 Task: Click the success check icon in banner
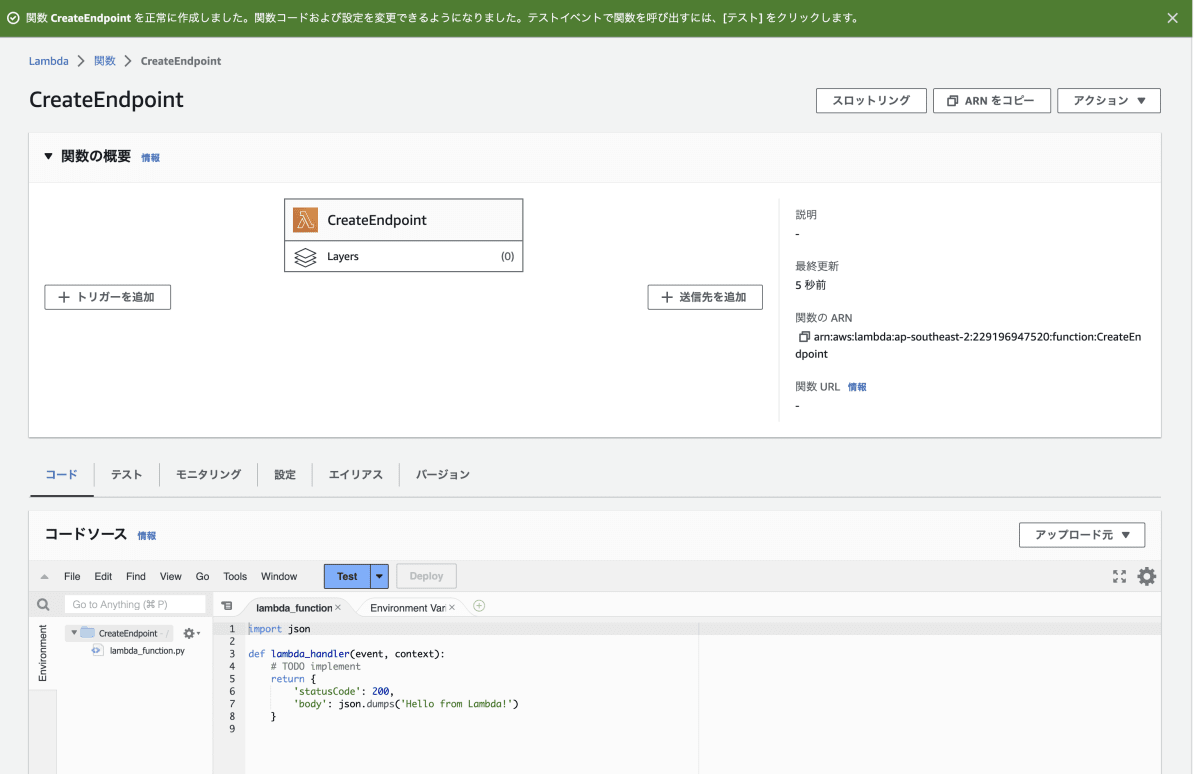tap(13, 18)
